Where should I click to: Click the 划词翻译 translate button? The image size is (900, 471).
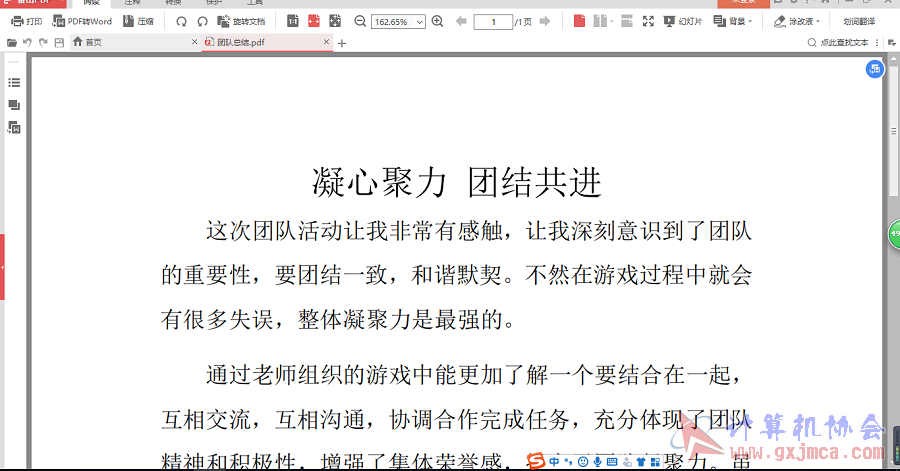[x=859, y=21]
